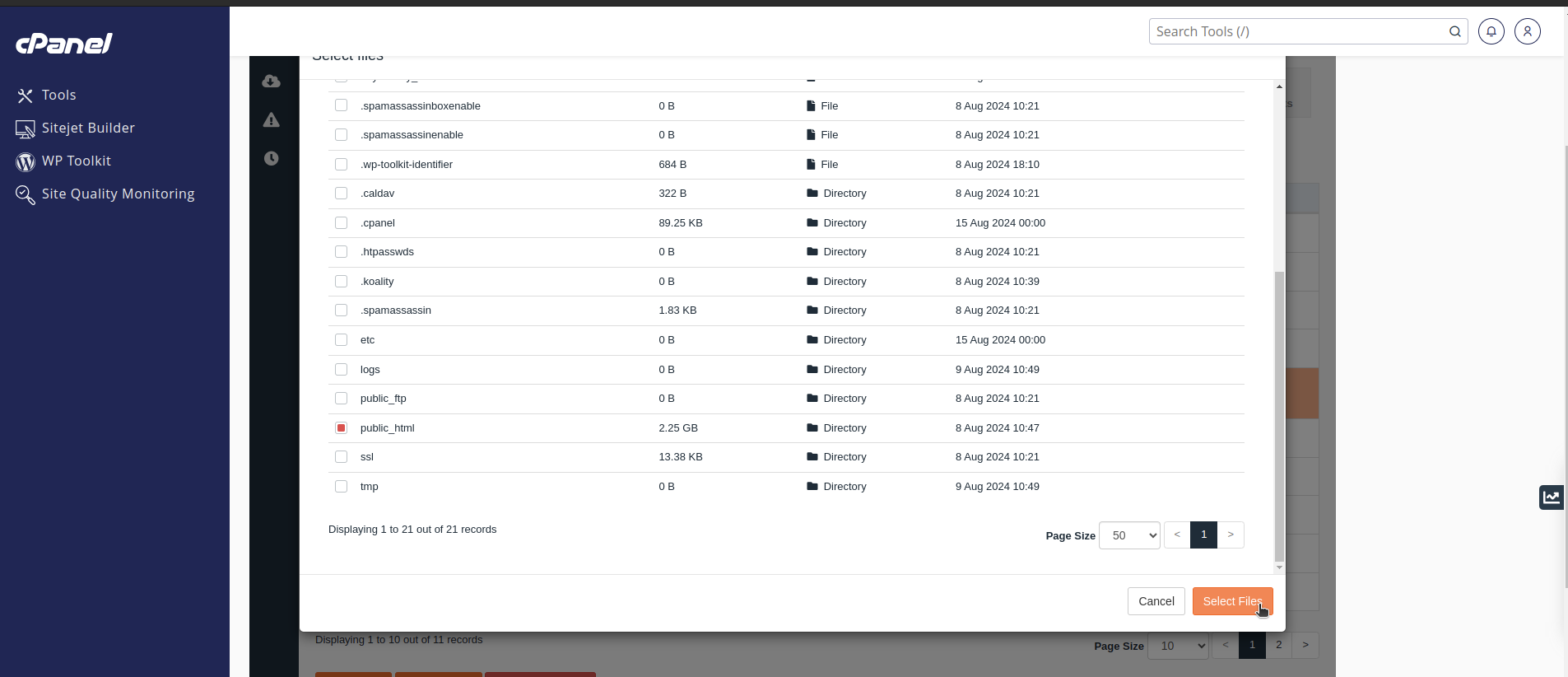1568x677 pixels.
Task: Click the dialog vertical scrollbar thumb
Action: pyautogui.click(x=1279, y=416)
